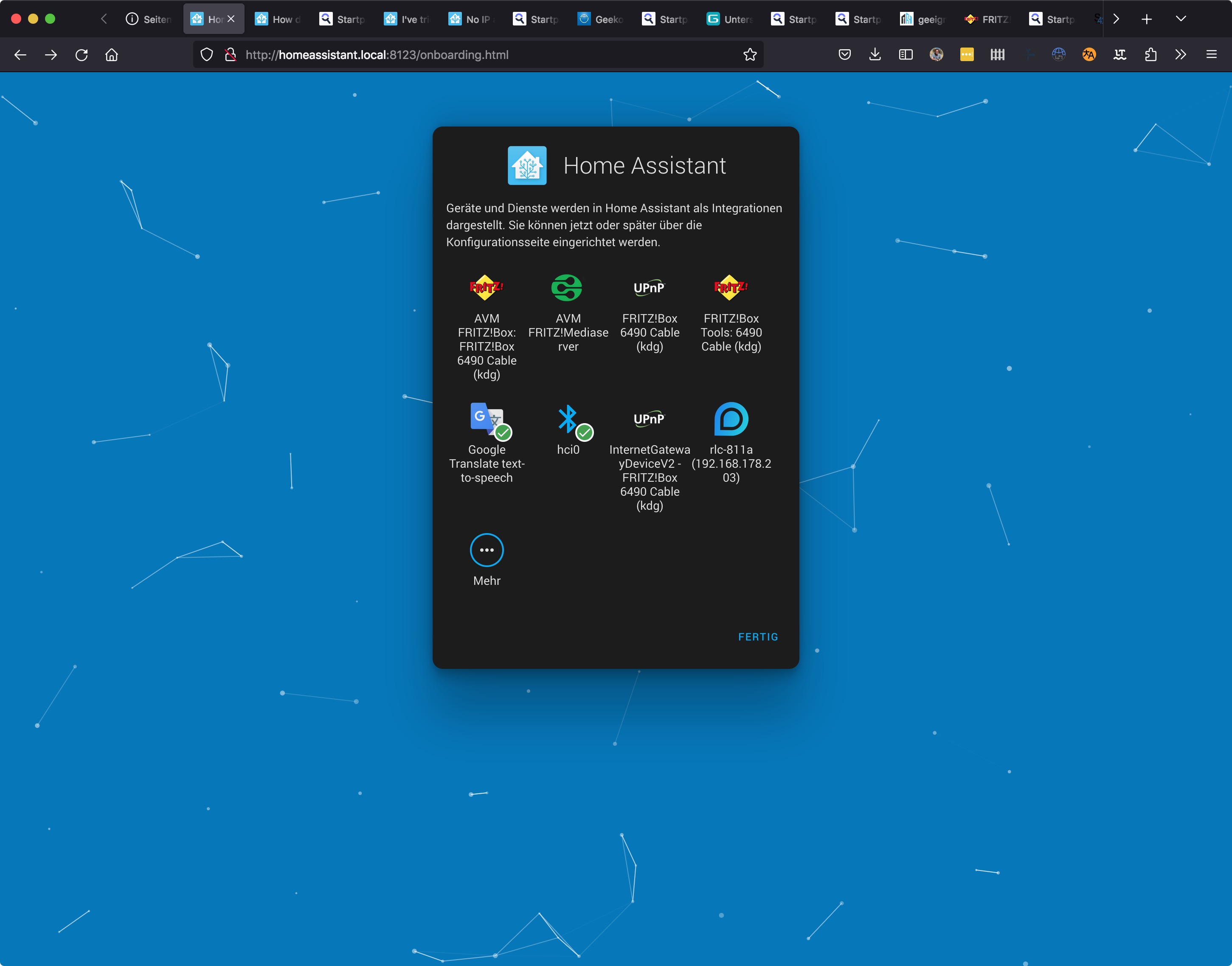1232x966 pixels.
Task: Open the rlc-811a Reolink camera integration
Action: point(730,420)
